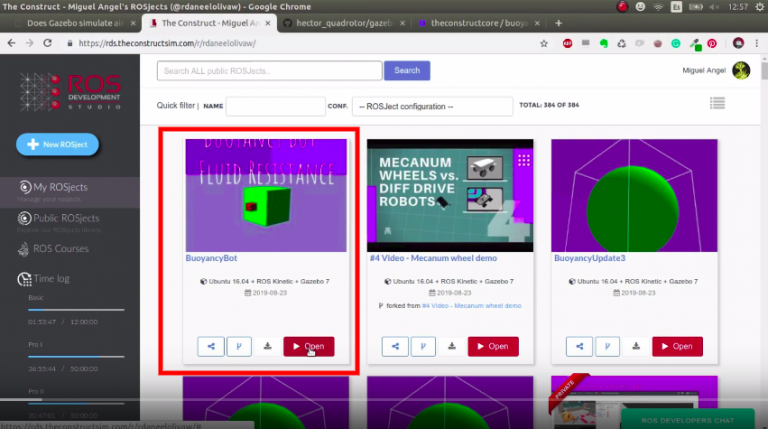Switch to theconstructcore buoyancy tab
The height and width of the screenshot is (429, 768).
point(479,23)
